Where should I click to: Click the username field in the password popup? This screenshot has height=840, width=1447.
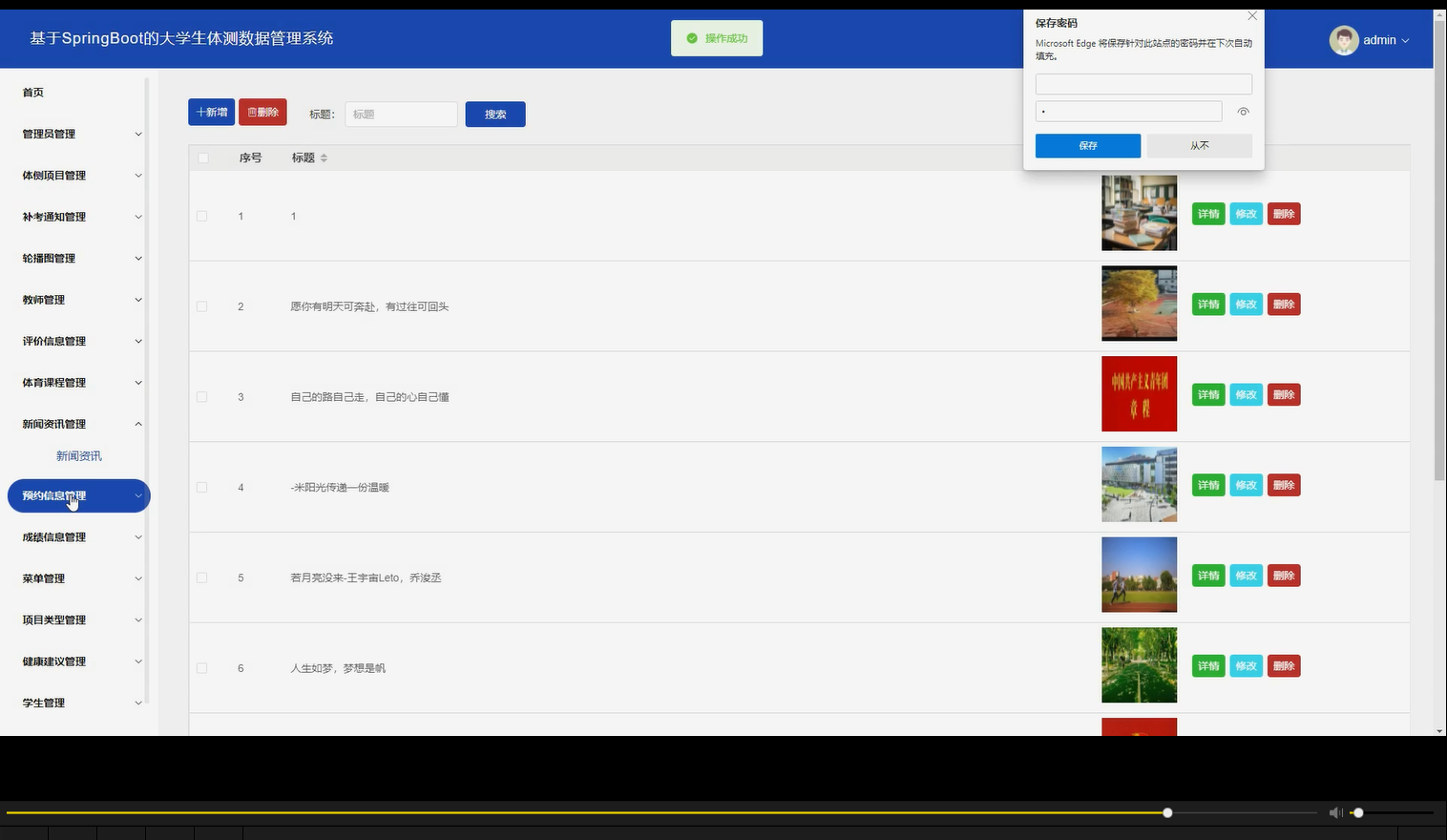click(x=1143, y=84)
